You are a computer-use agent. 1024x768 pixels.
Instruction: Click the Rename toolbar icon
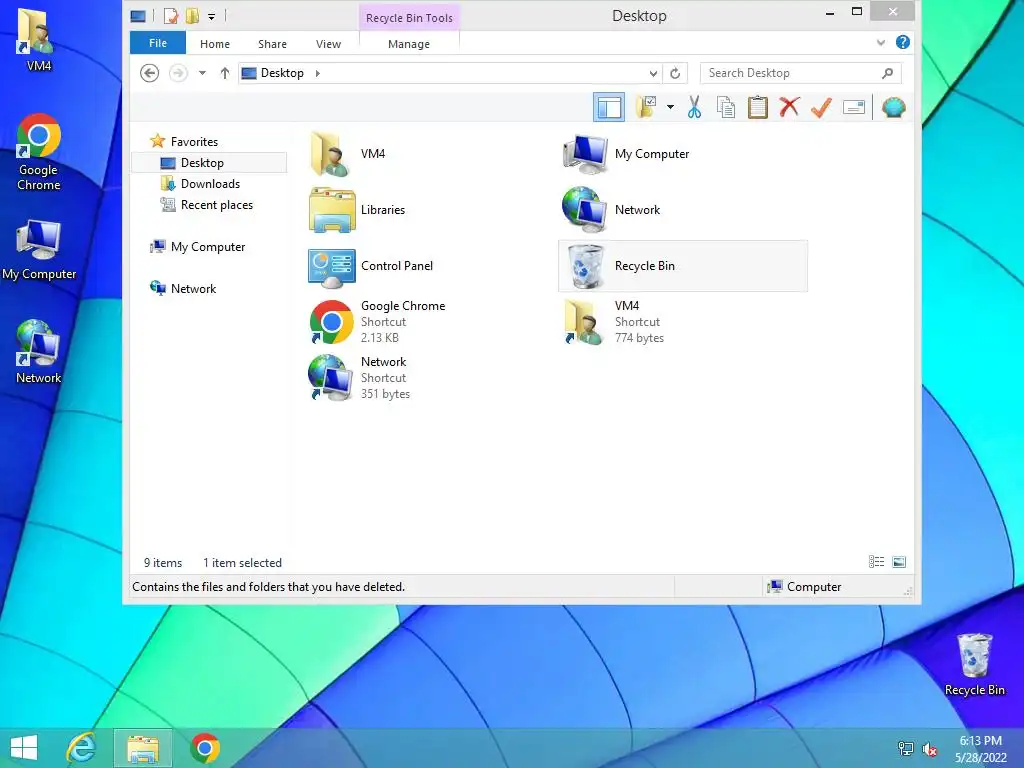pos(854,107)
